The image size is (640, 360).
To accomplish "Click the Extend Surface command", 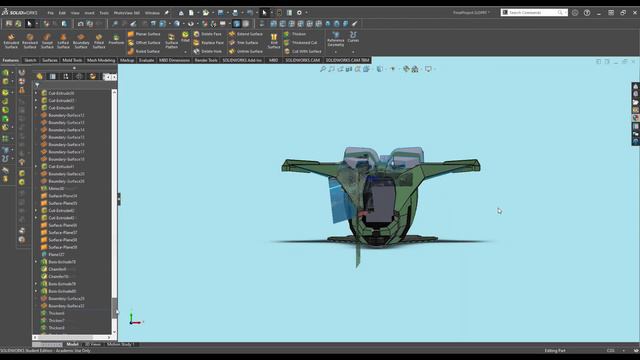I will click(x=246, y=34).
